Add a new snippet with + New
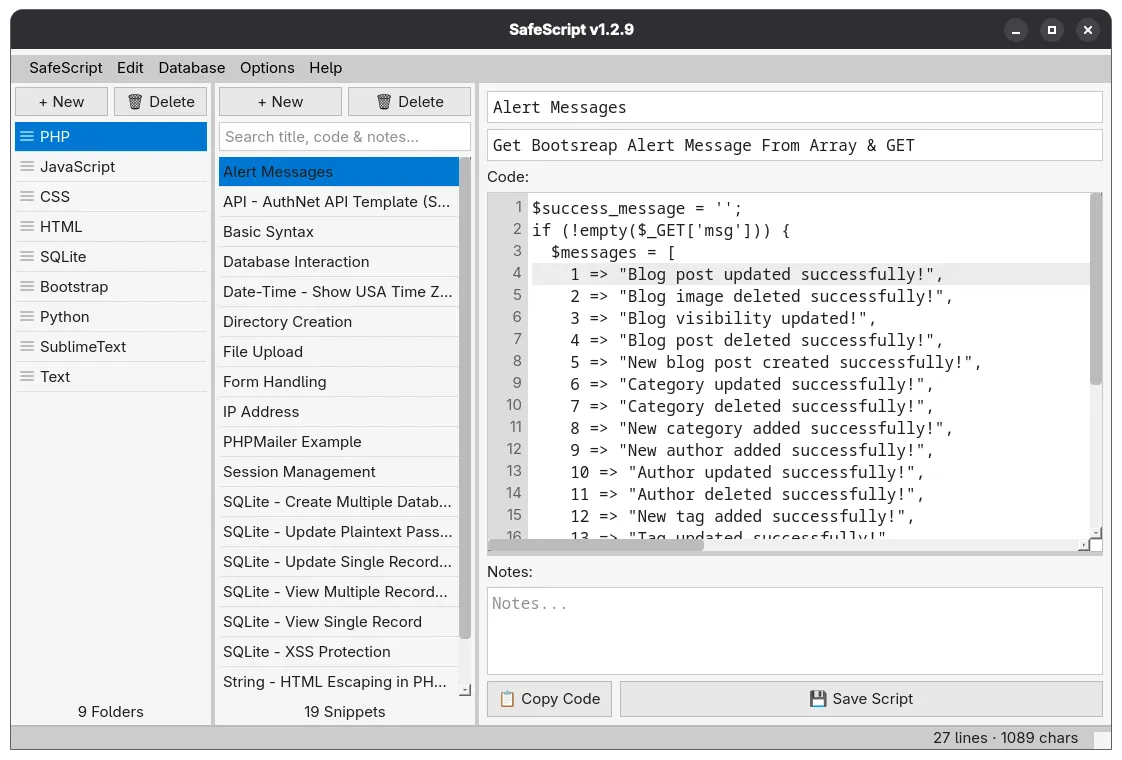Viewport: 1122px width, 760px height. point(280,102)
